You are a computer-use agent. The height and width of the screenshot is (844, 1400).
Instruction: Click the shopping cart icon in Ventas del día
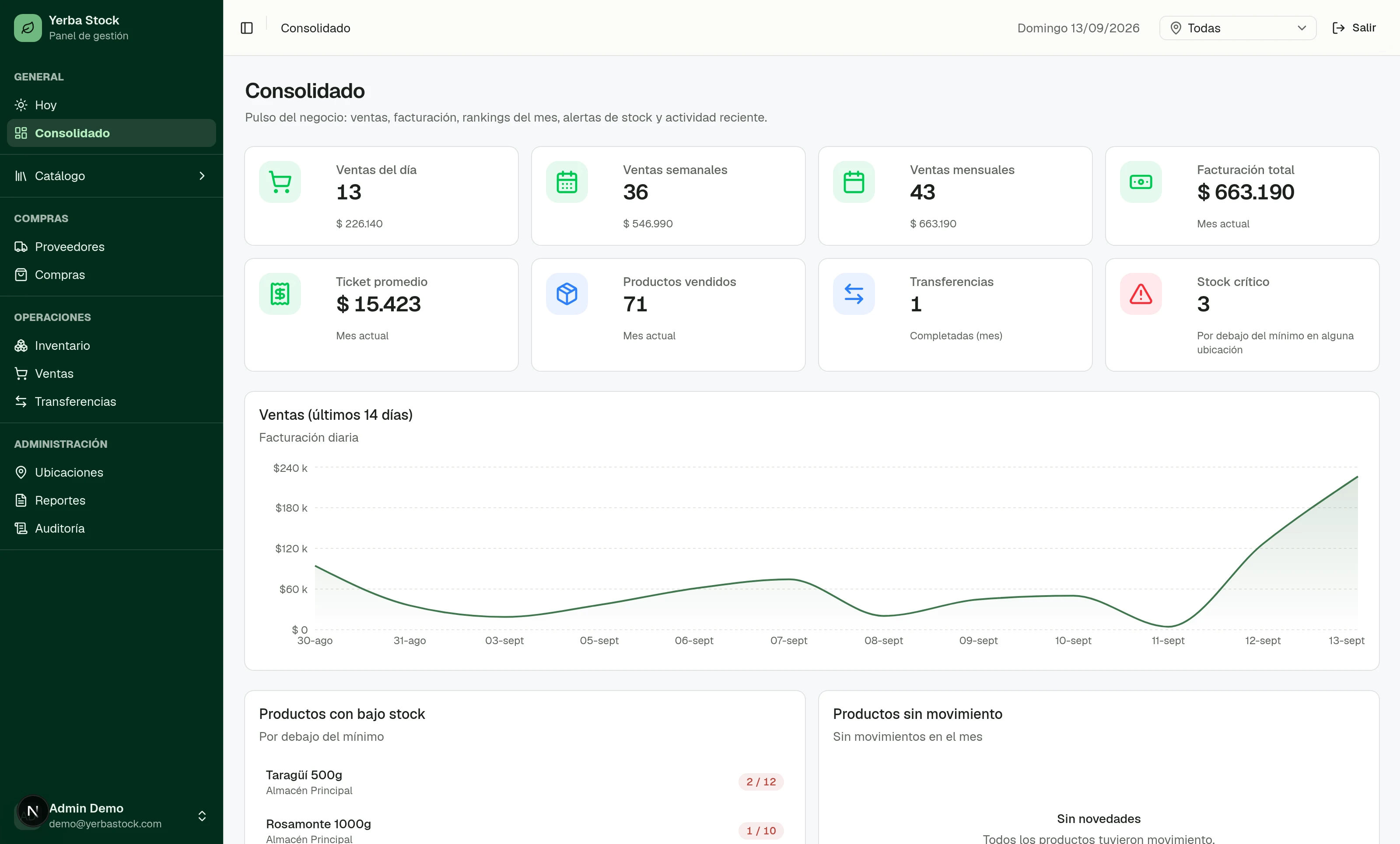280,182
